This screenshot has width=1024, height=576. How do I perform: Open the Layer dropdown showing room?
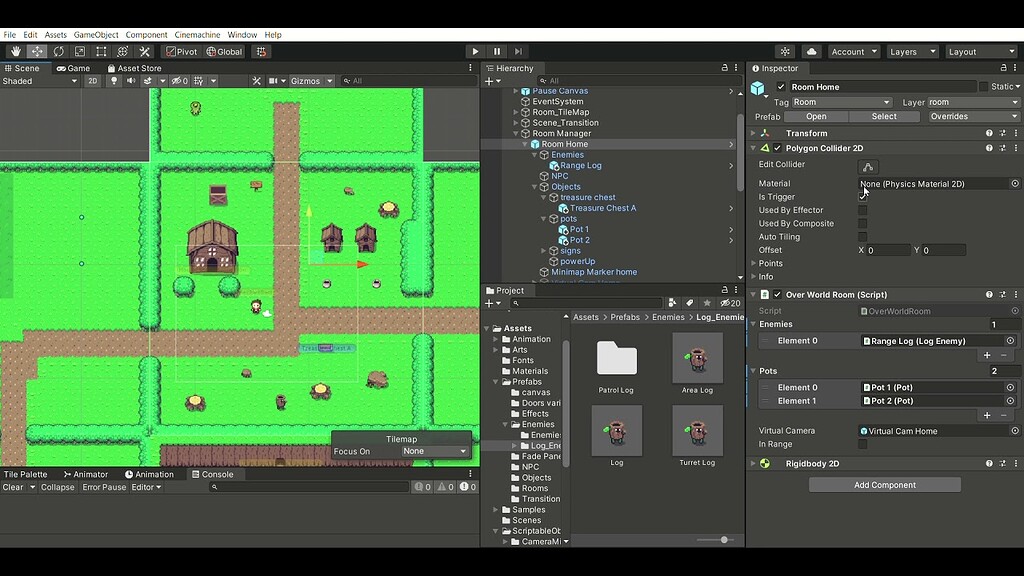(x=971, y=102)
